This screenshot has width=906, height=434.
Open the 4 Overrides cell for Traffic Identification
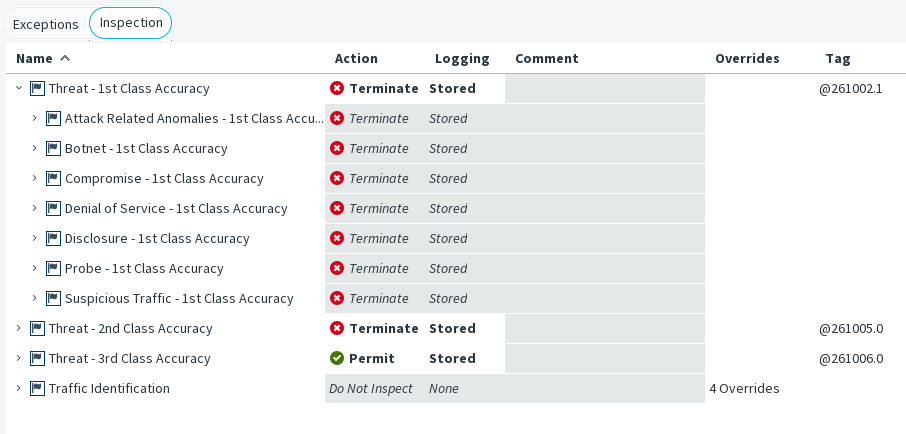[x=744, y=388]
